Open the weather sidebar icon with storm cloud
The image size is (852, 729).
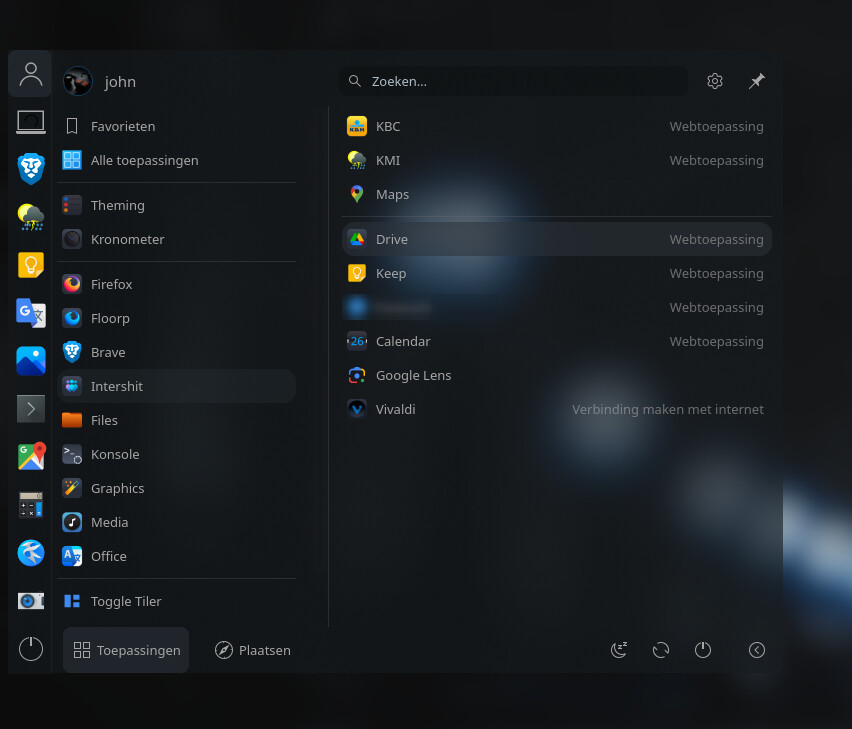[30, 217]
